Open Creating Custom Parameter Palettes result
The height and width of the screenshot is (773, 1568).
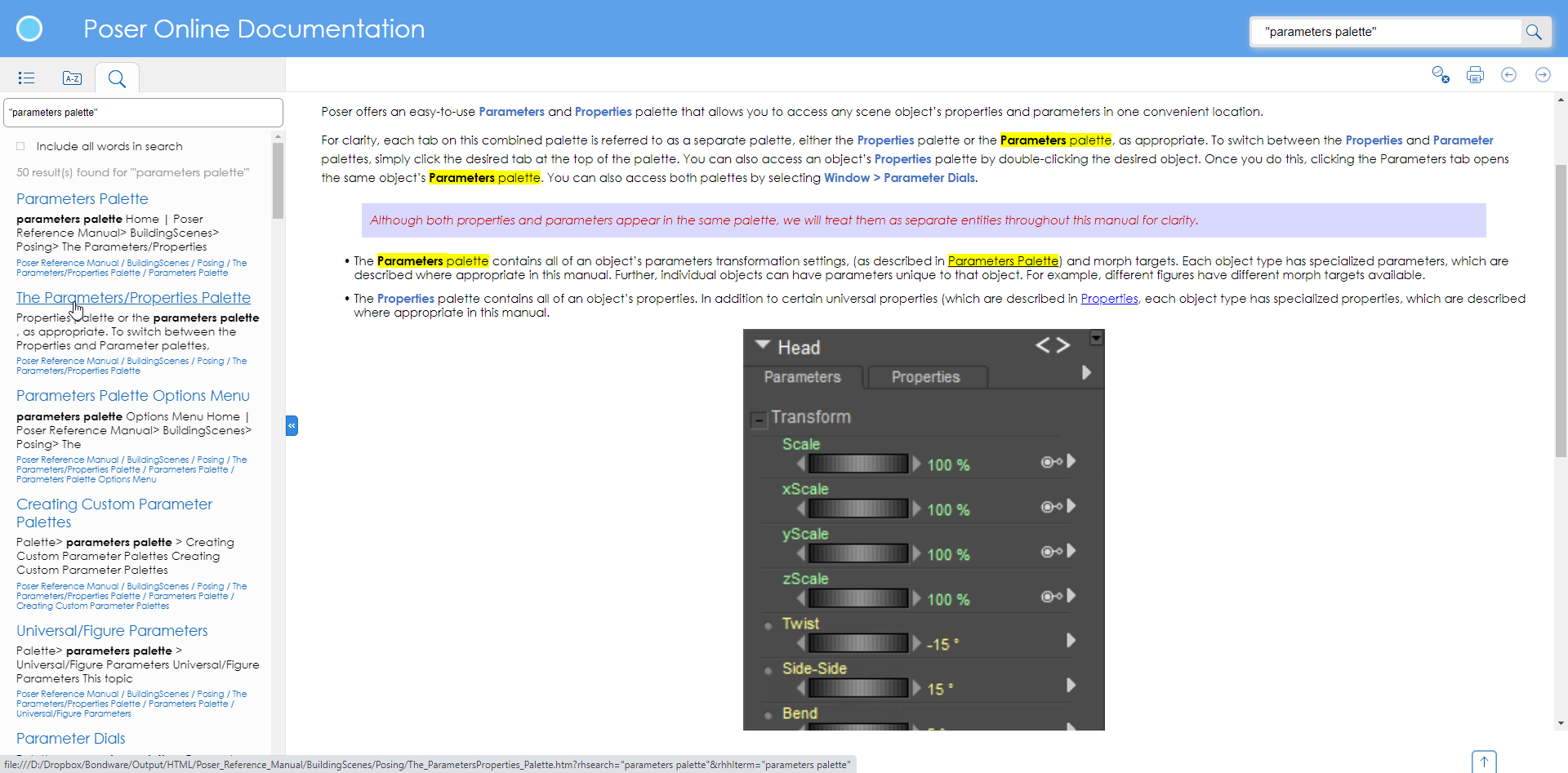pyautogui.click(x=114, y=513)
